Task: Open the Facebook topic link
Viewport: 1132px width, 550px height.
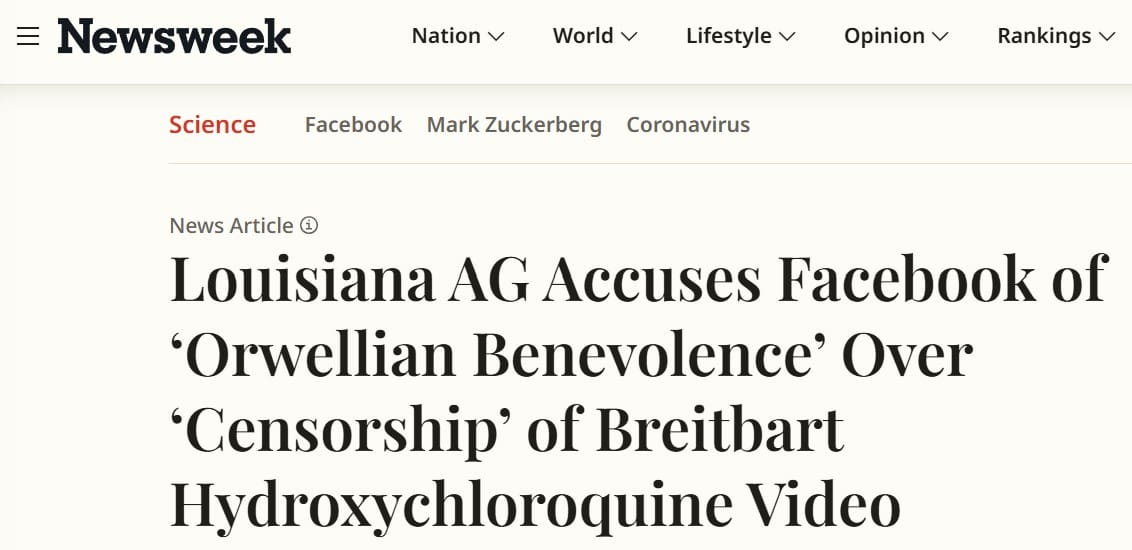Action: click(353, 125)
